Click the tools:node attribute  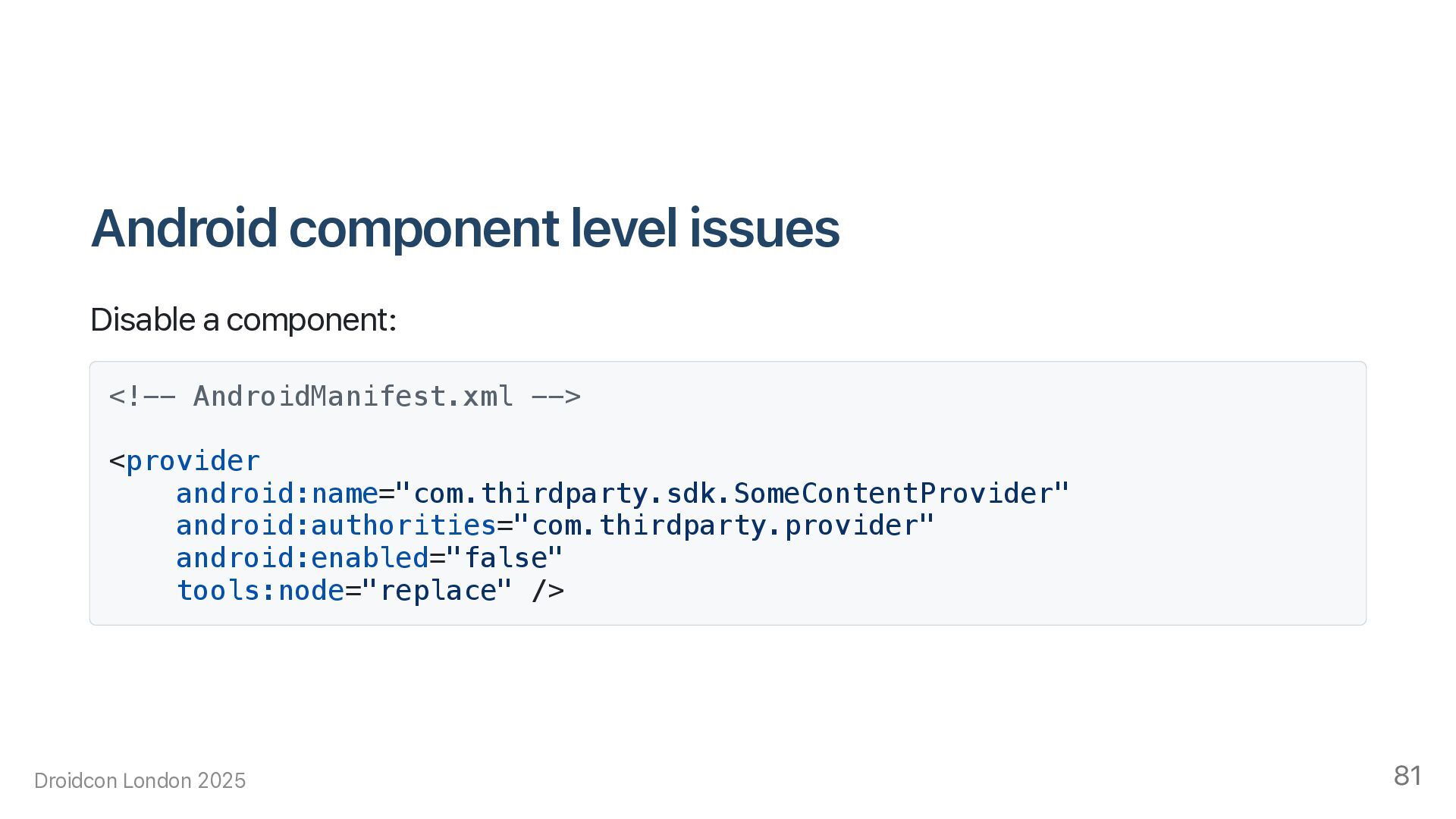(x=260, y=591)
